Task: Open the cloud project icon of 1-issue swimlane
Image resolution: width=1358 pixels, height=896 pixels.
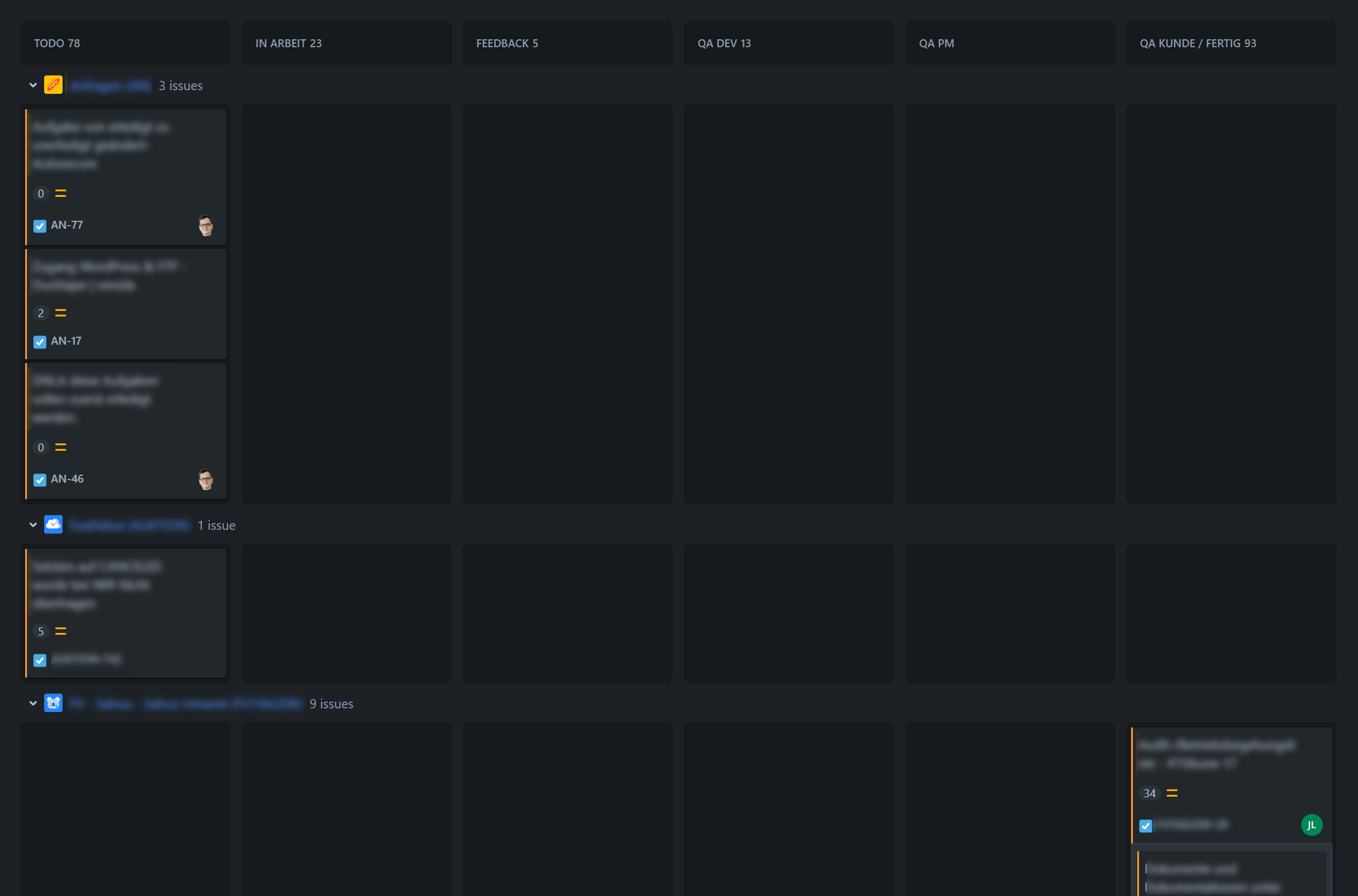Action: coord(53,524)
